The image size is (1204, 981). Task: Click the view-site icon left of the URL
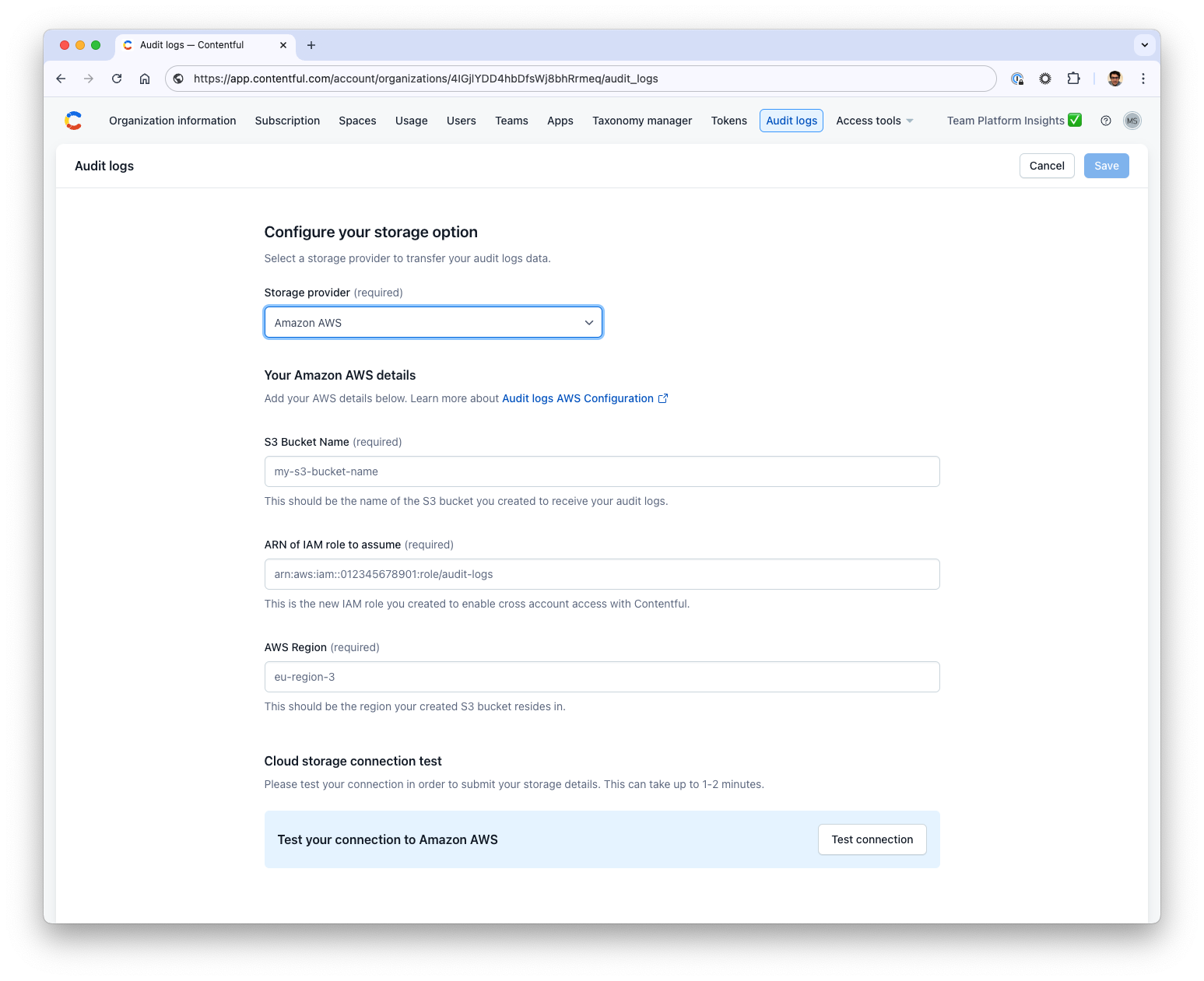pos(178,79)
